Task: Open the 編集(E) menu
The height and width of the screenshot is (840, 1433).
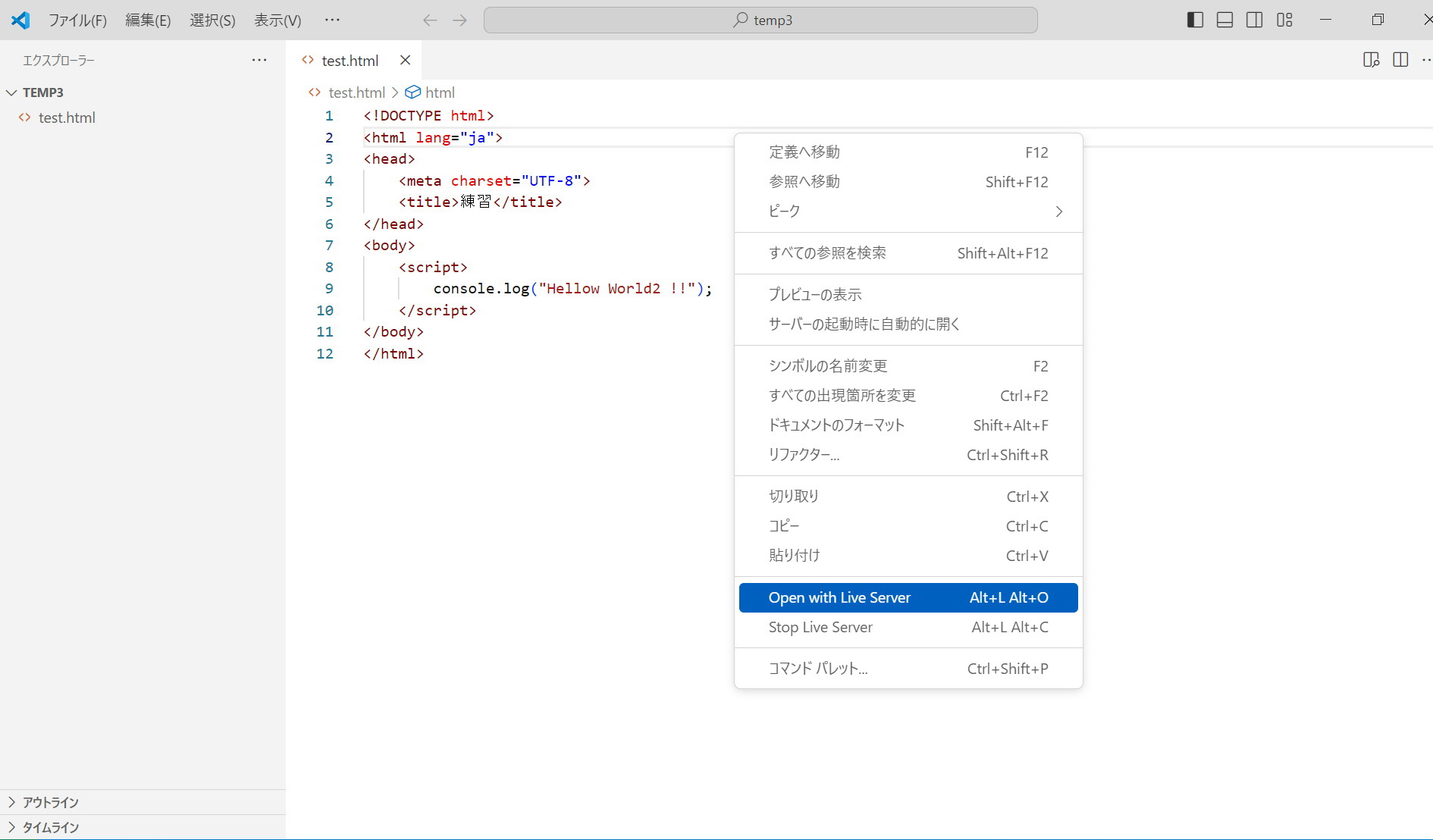Action: [148, 20]
